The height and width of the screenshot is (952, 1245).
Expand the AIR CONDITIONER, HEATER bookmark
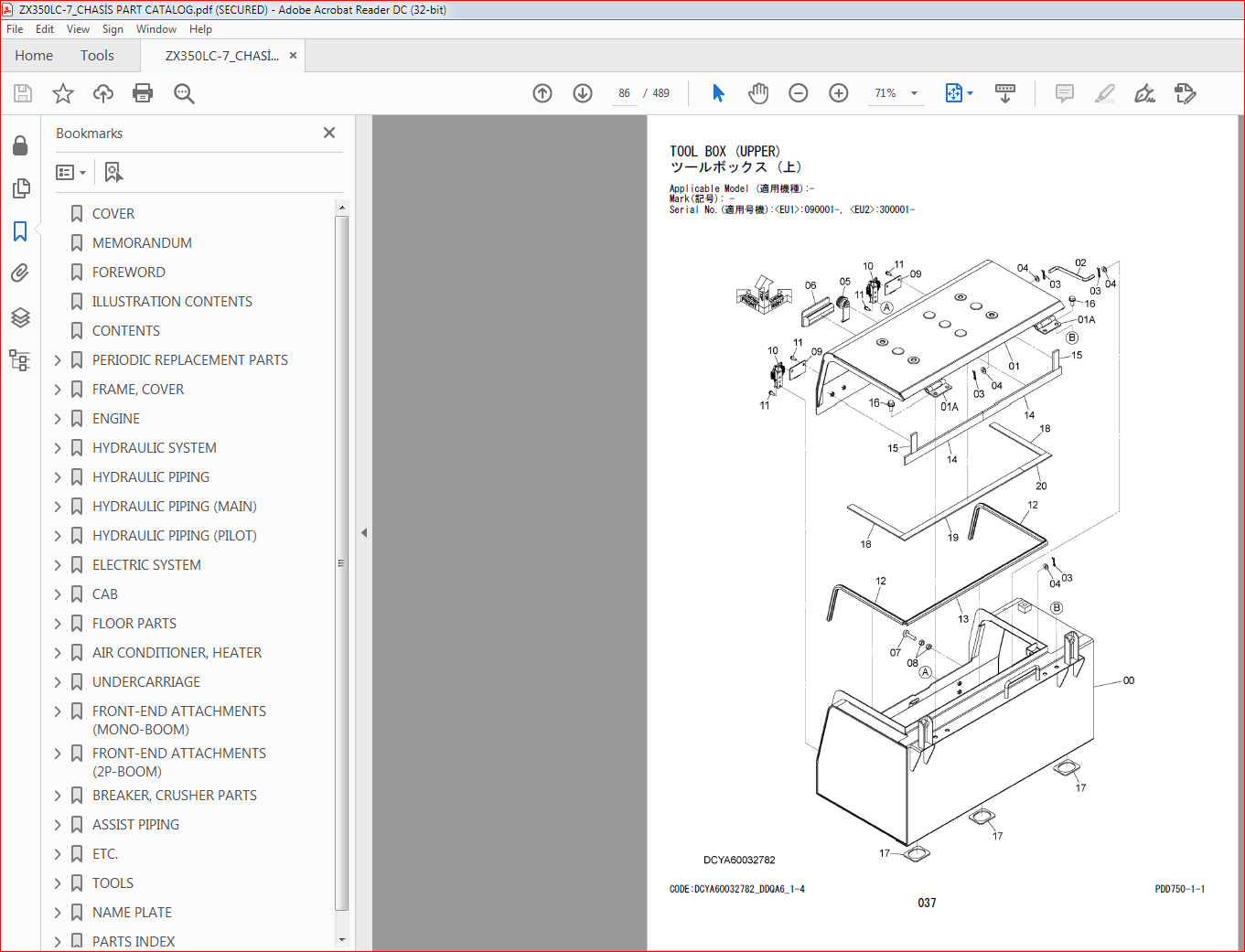[58, 653]
